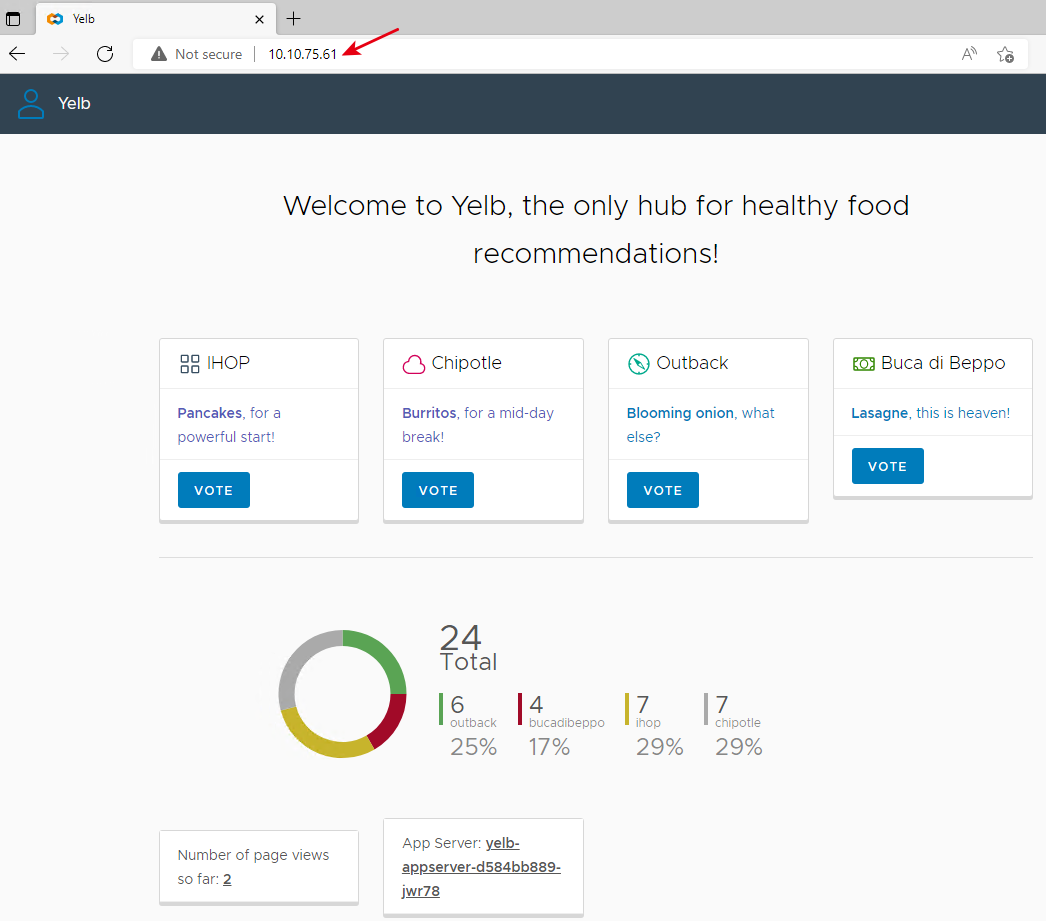
Task: Click the outback 25% legend entry
Action: (x=468, y=725)
